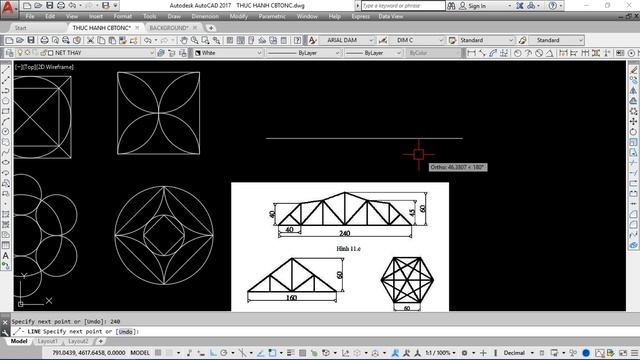Select the Rotate tool in Modify toolbar
The image size is (640, 360).
point(633,131)
